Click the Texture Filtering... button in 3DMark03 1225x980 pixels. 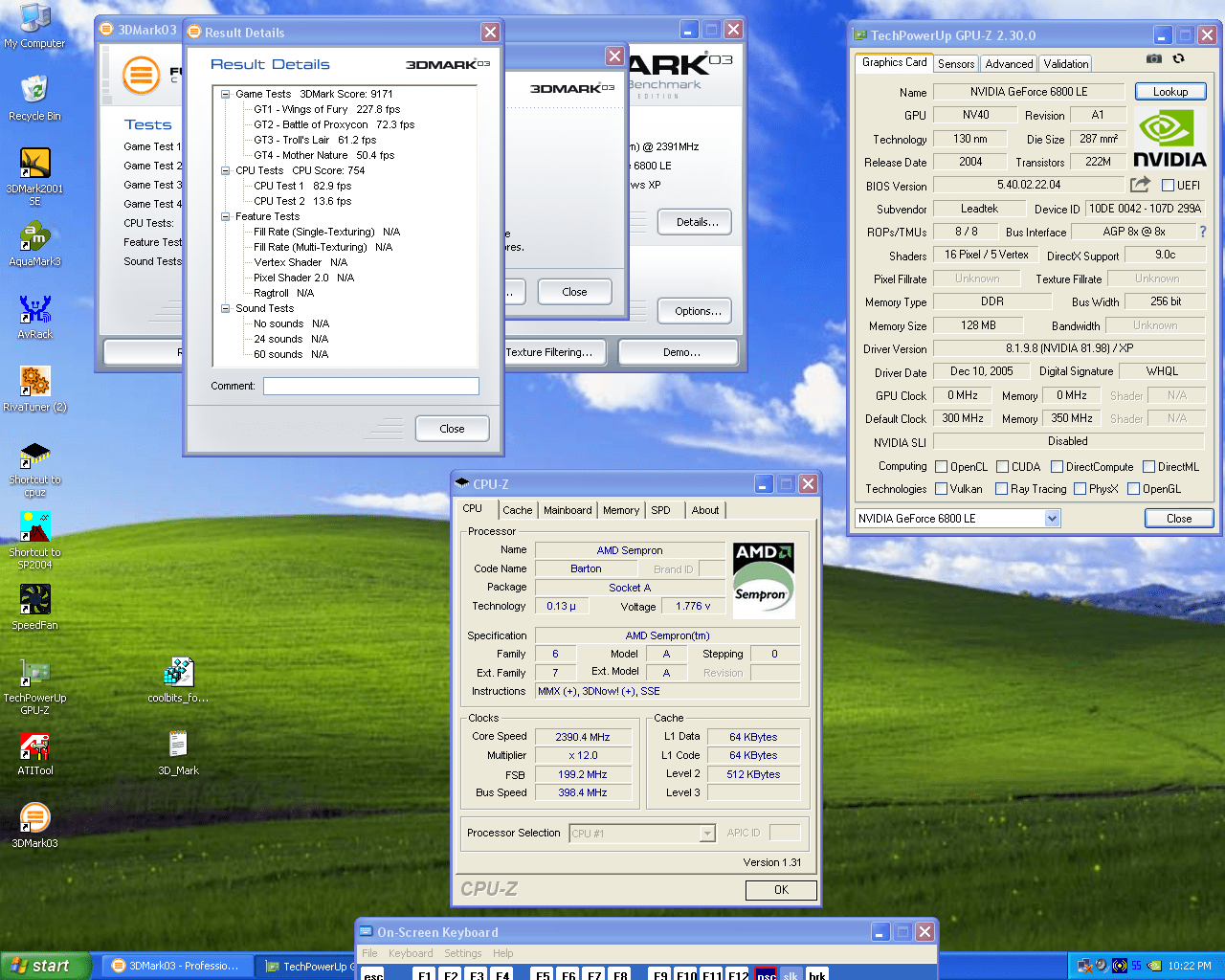pos(553,352)
